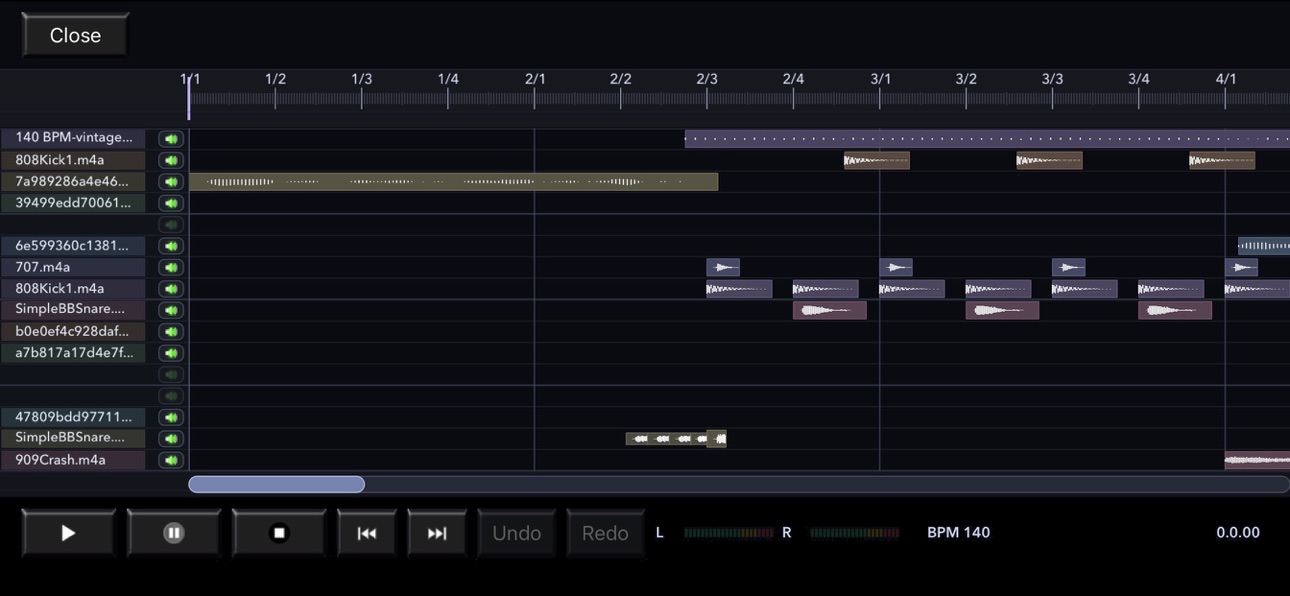
Task: Click the 3/2 beat marker on the ruler
Action: (x=966, y=79)
